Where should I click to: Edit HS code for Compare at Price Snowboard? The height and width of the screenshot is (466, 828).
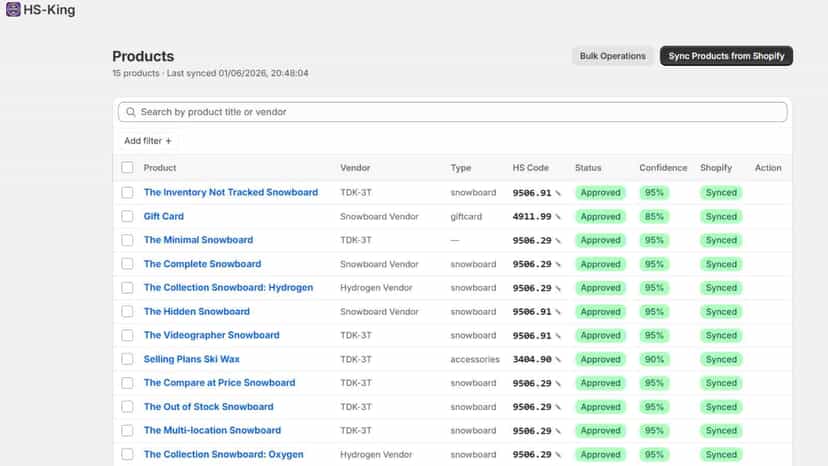point(558,384)
